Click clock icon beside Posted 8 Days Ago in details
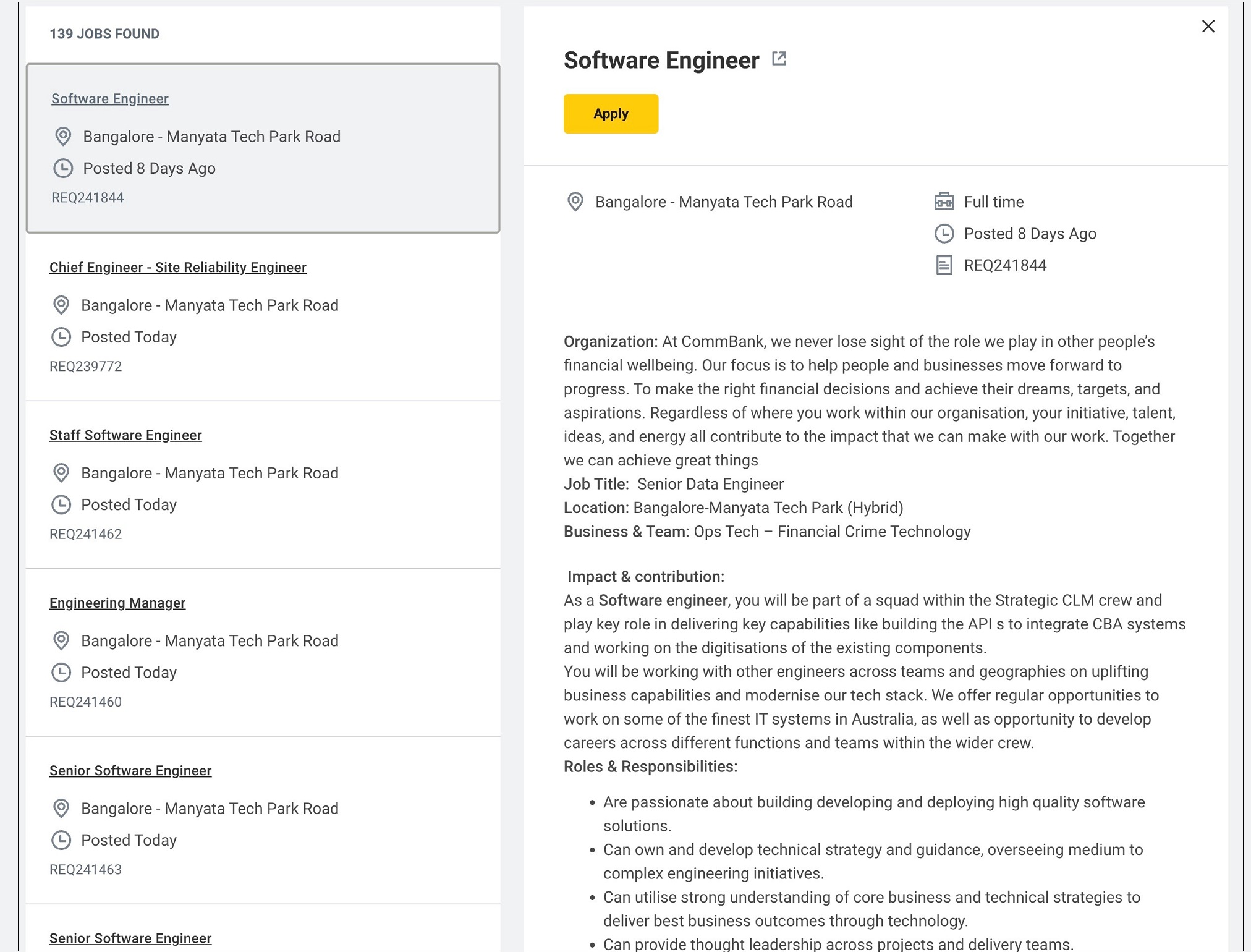The width and height of the screenshot is (1251, 952). click(x=944, y=234)
